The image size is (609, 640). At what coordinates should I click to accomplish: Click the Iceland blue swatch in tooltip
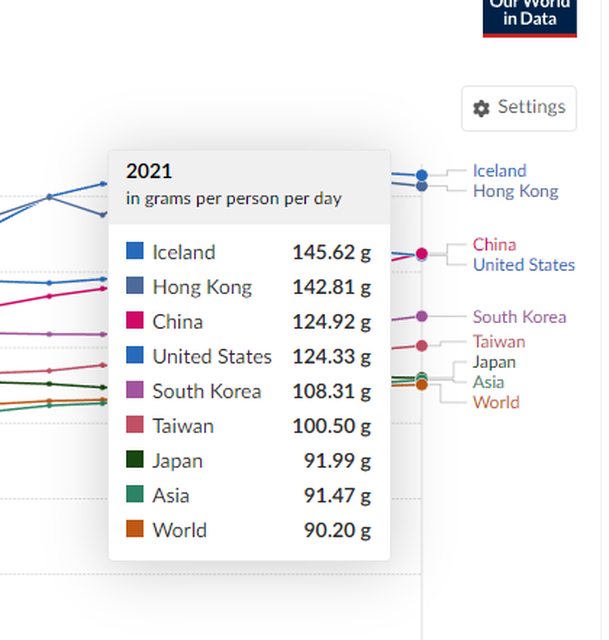135,251
